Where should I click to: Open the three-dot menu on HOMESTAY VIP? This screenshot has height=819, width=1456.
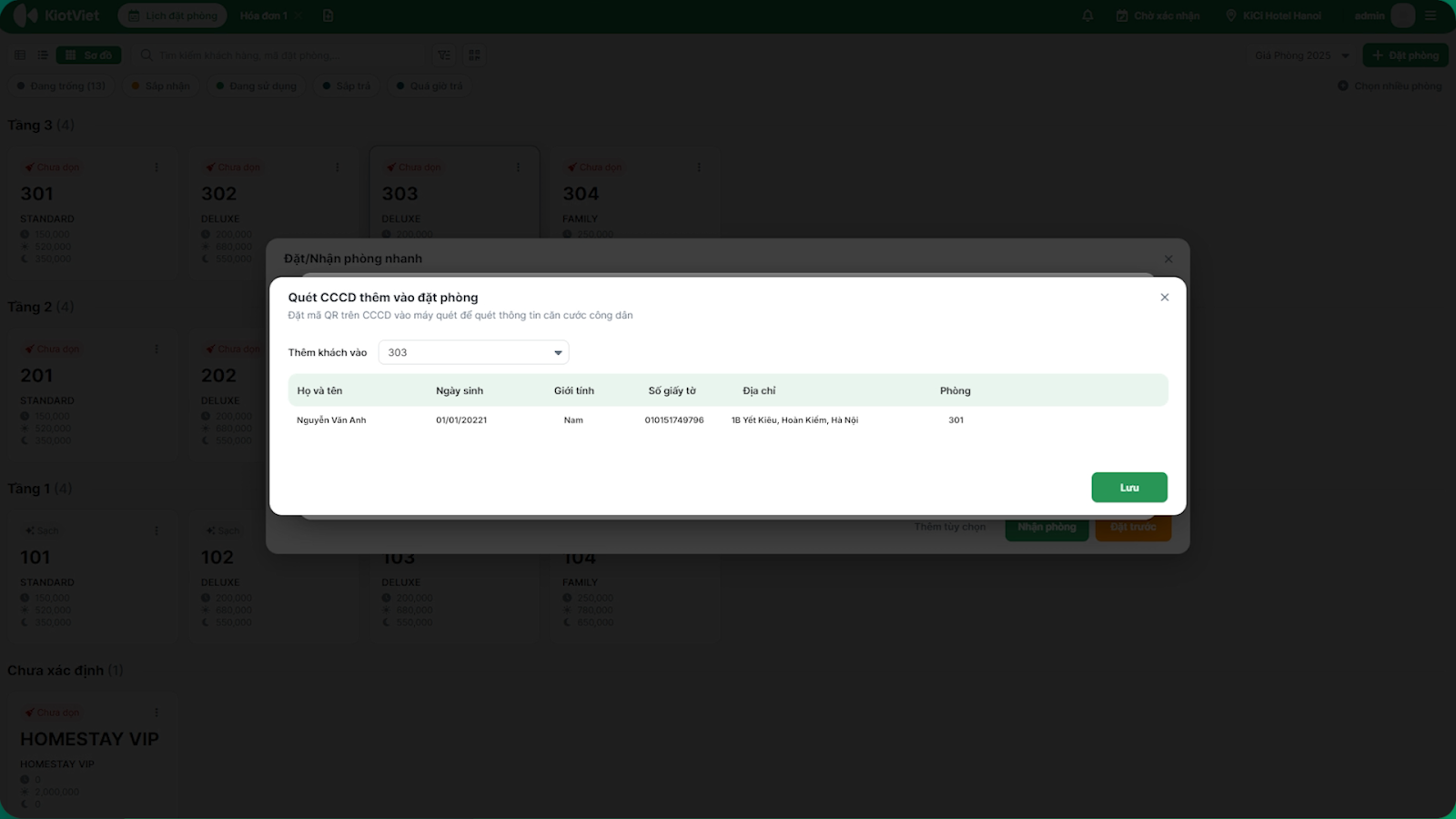(157, 713)
